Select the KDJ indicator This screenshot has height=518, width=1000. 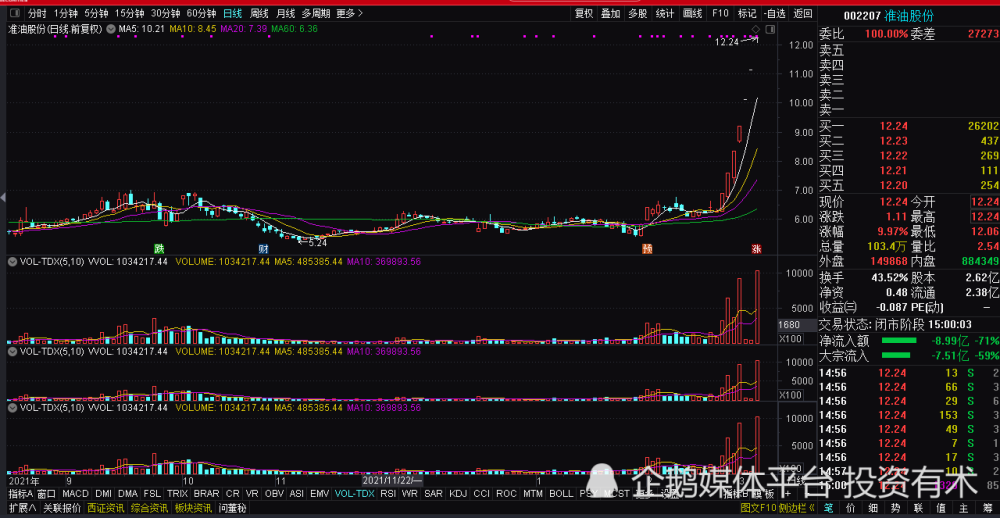click(458, 494)
